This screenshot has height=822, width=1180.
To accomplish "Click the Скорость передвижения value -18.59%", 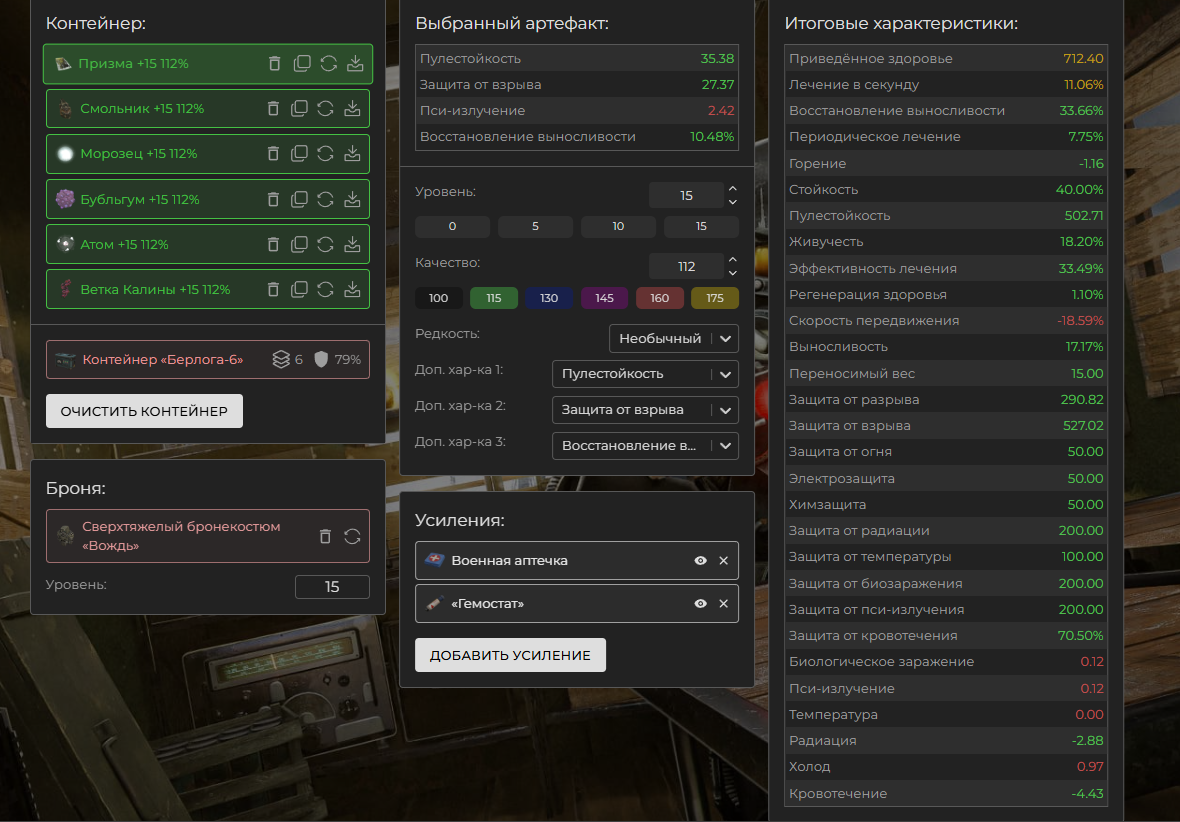I will 1080,321.
